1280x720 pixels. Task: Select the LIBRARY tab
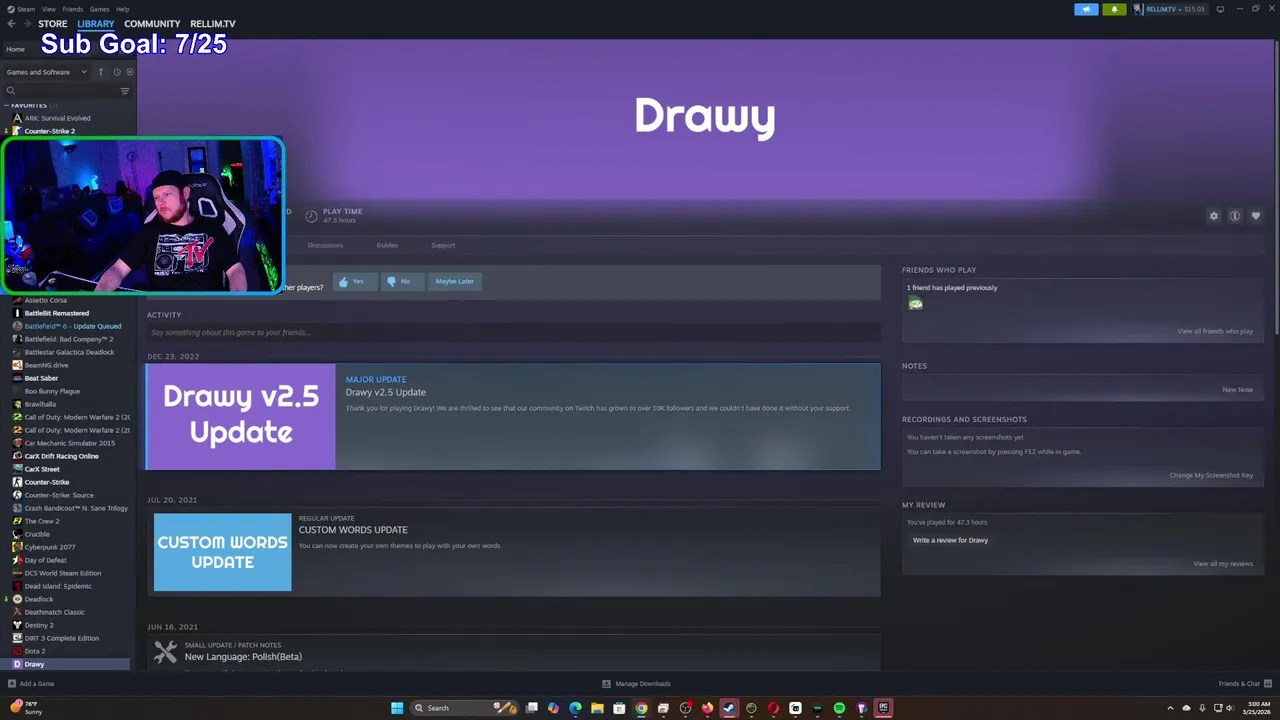(96, 24)
